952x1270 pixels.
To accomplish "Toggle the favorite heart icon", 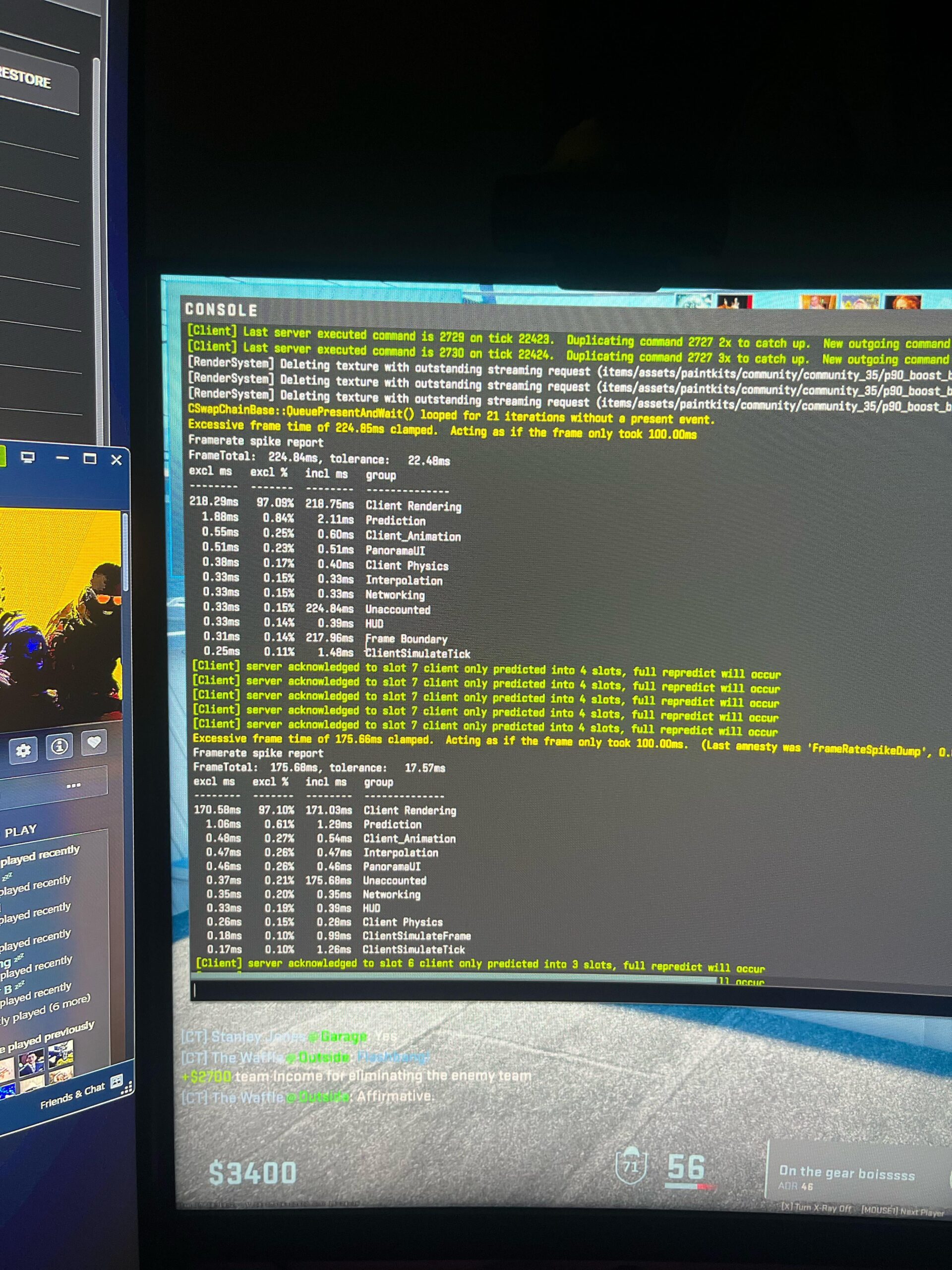I will coord(94,742).
